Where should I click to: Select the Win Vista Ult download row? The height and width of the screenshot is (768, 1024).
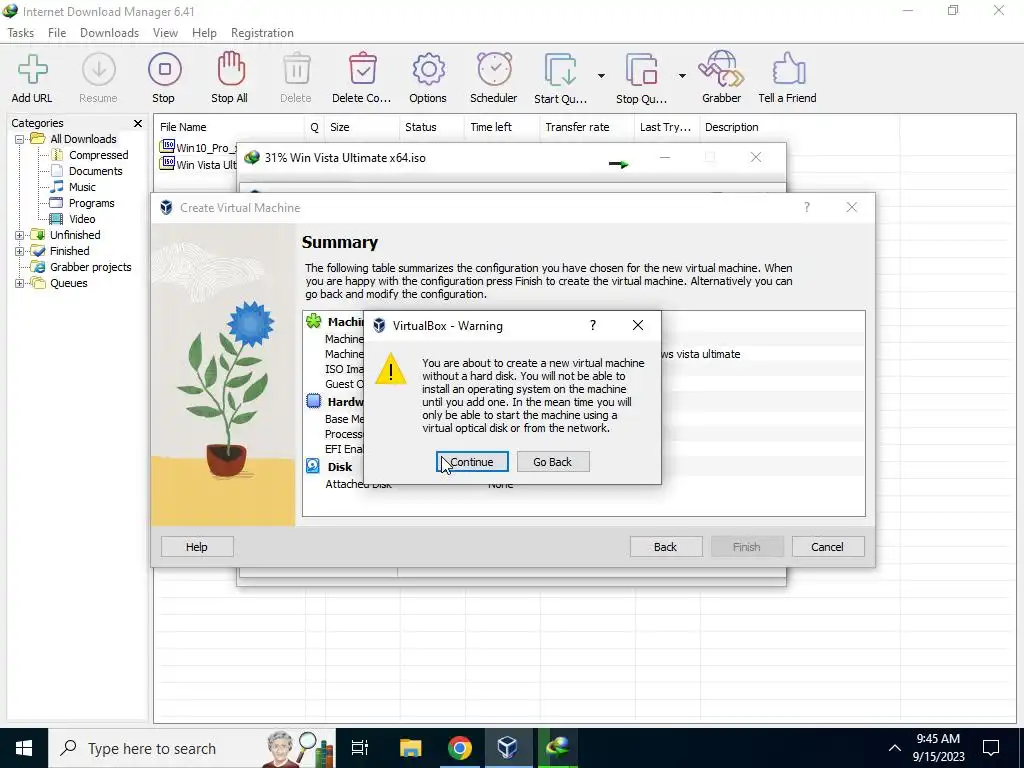[198, 165]
